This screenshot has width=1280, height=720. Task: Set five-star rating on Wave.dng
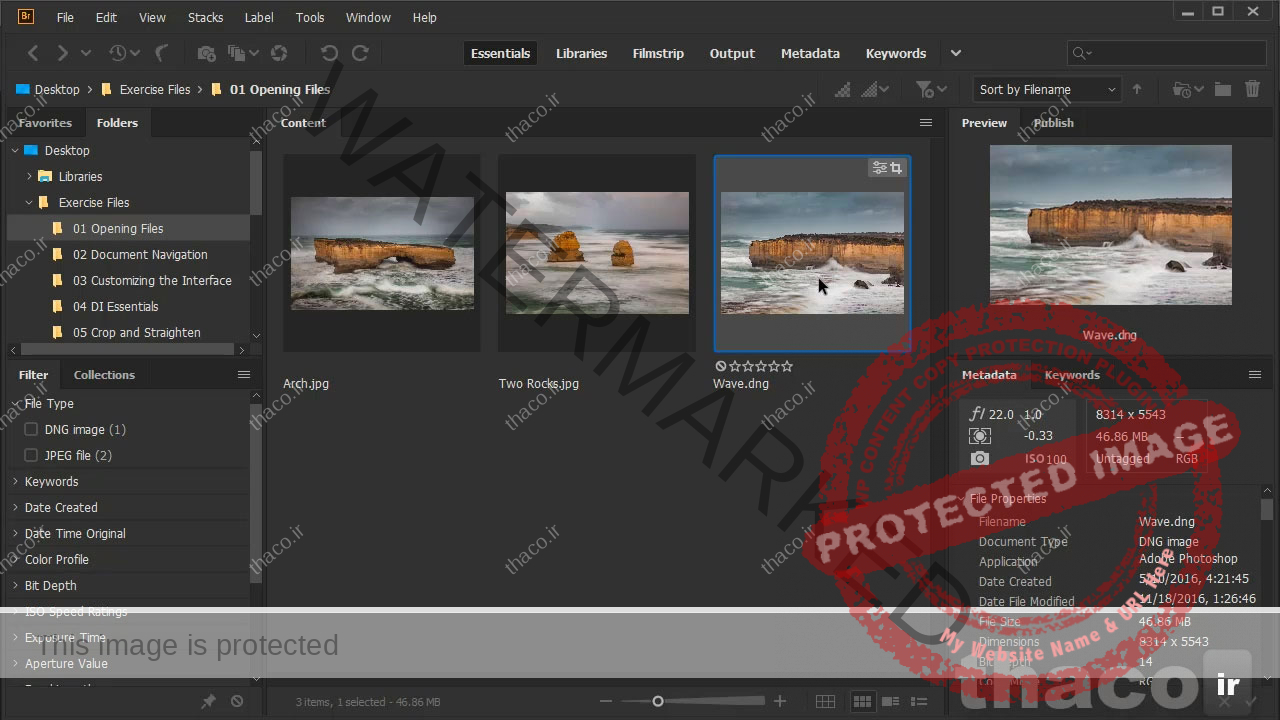point(787,367)
